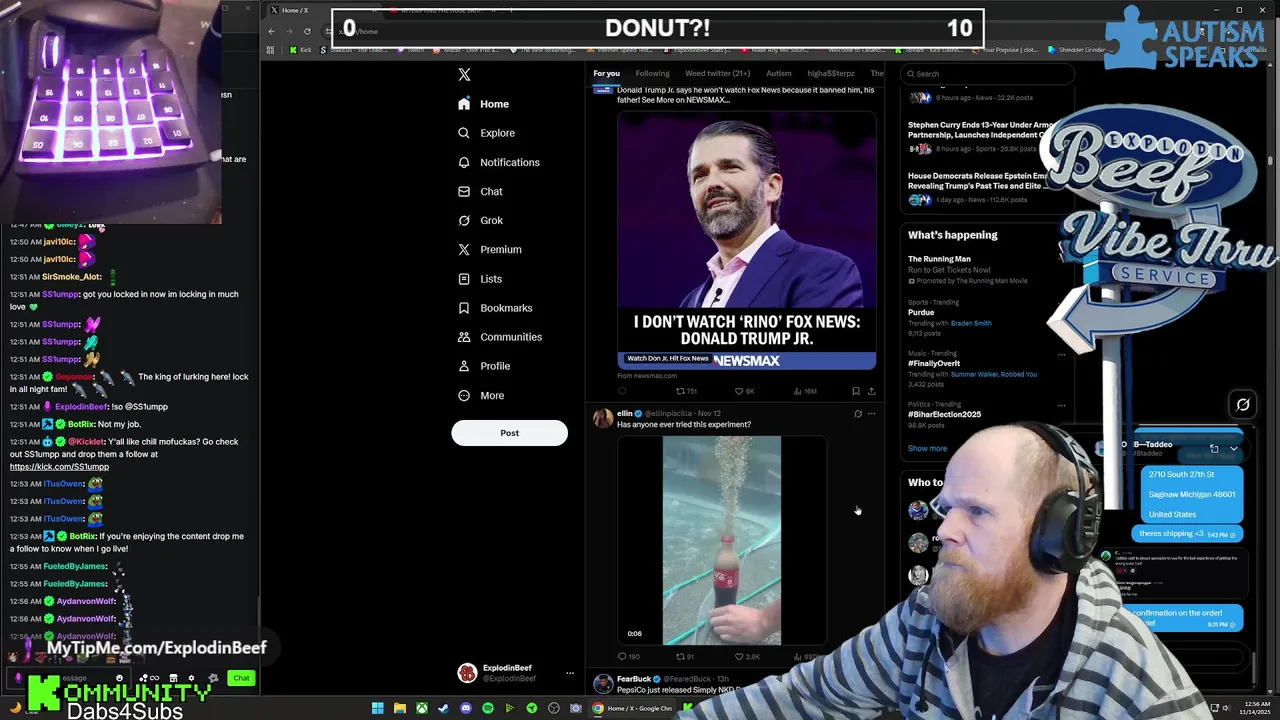Repost the Donald Trump Jr. post
The height and width of the screenshot is (720, 1280).
pyautogui.click(x=686, y=391)
